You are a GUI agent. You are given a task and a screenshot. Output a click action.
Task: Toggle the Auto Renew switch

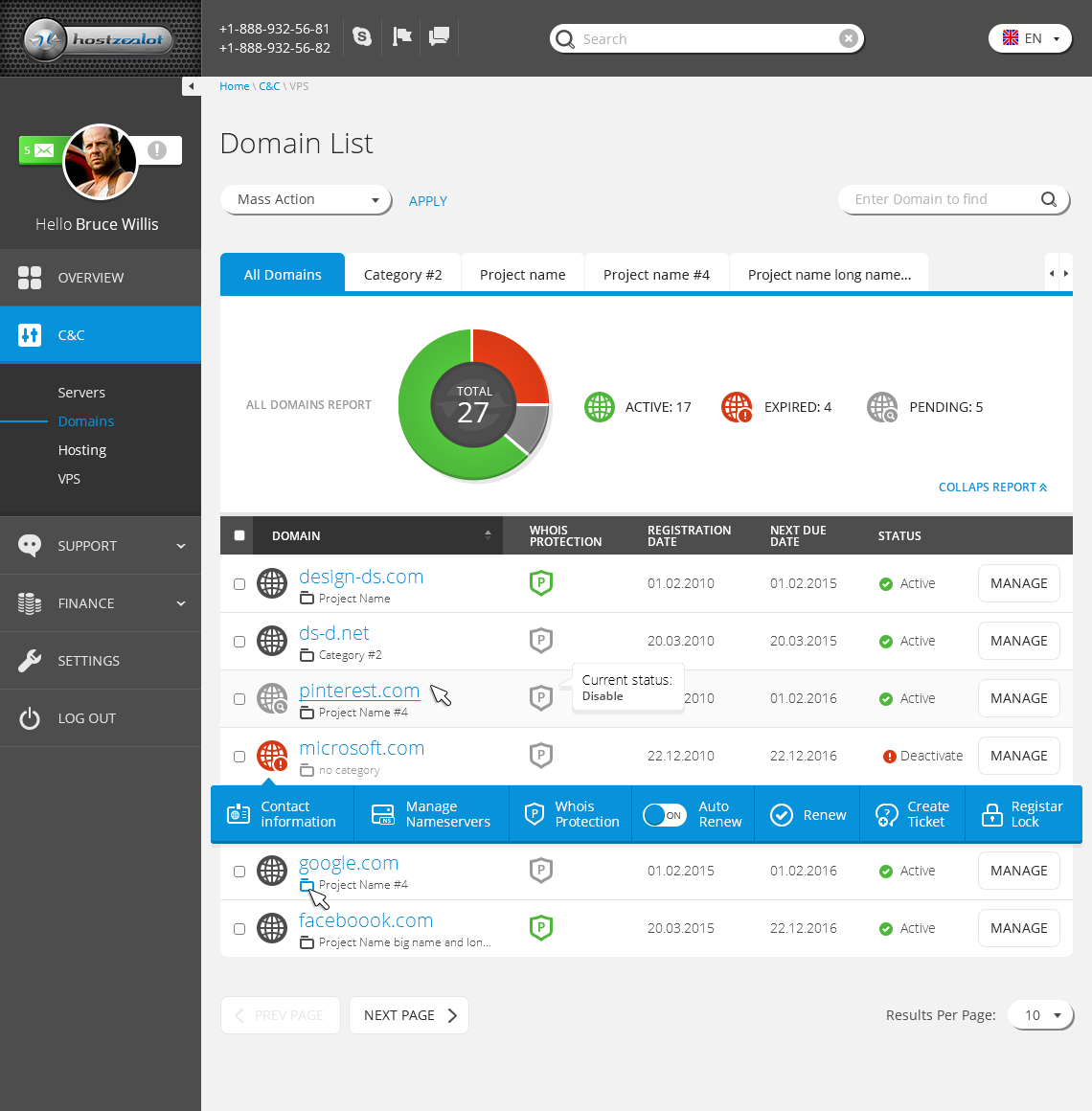pos(665,815)
